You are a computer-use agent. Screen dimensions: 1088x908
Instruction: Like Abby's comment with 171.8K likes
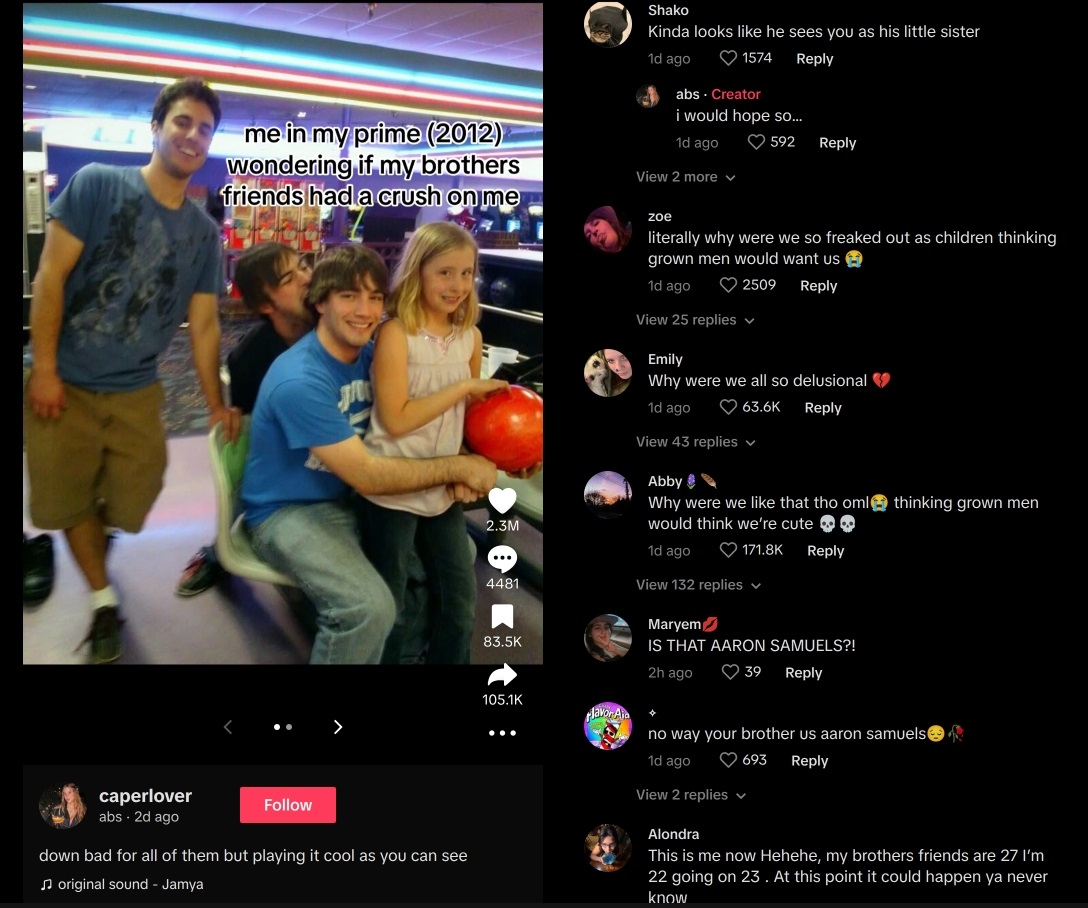(x=728, y=549)
